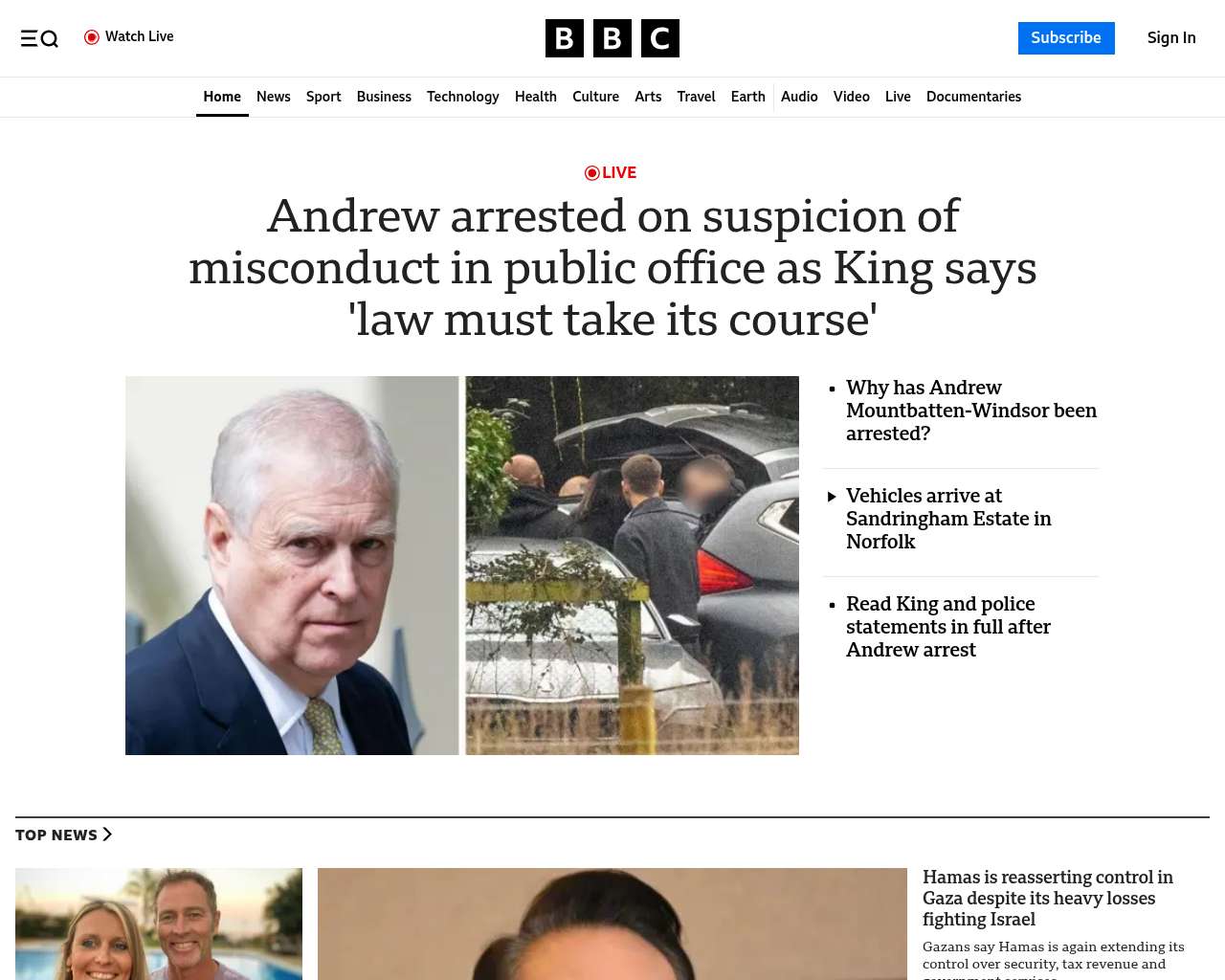Open the Audio section
1225x980 pixels.
[799, 97]
